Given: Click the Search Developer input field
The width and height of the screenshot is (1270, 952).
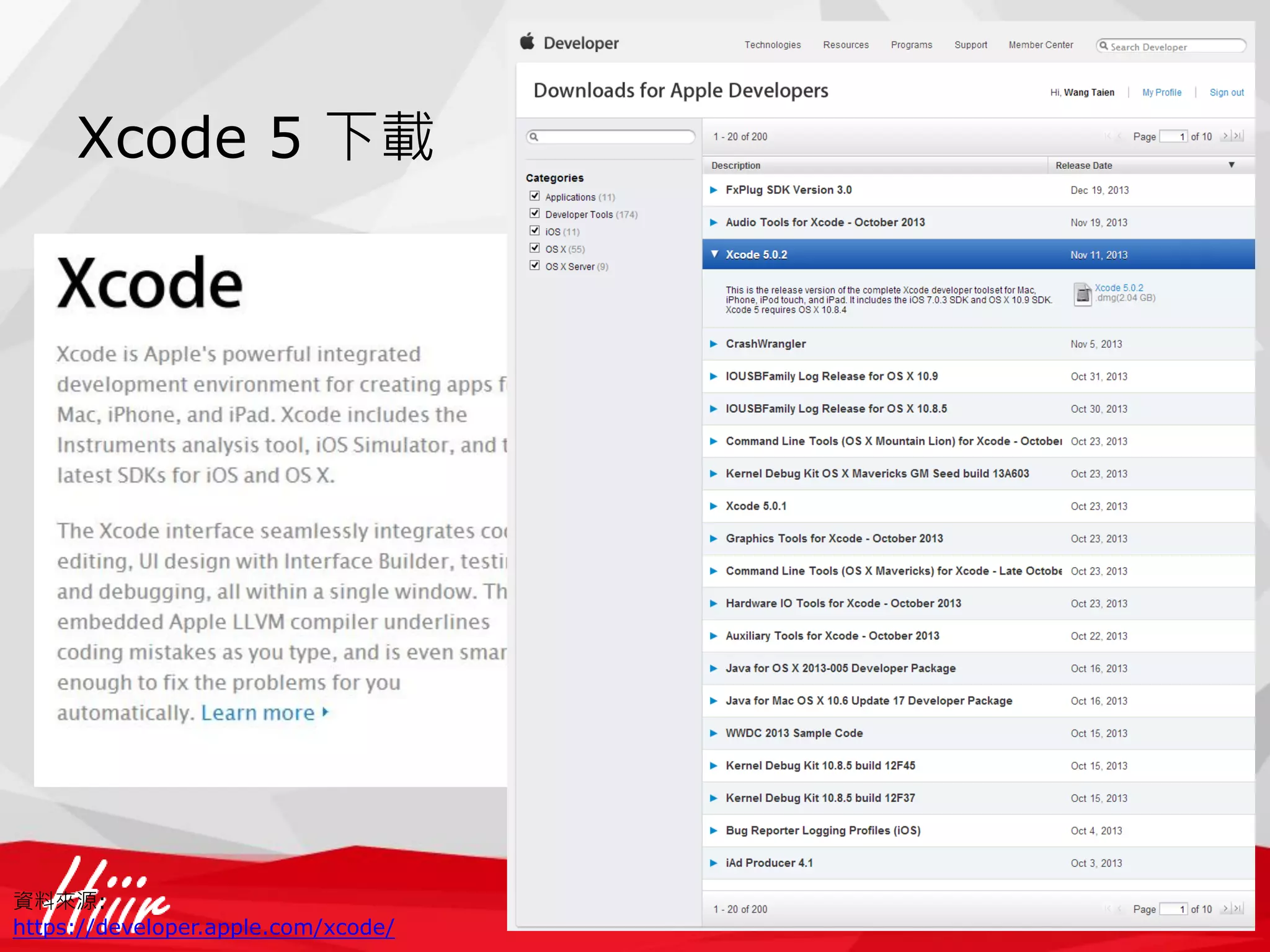Looking at the screenshot, I should point(1171,46).
